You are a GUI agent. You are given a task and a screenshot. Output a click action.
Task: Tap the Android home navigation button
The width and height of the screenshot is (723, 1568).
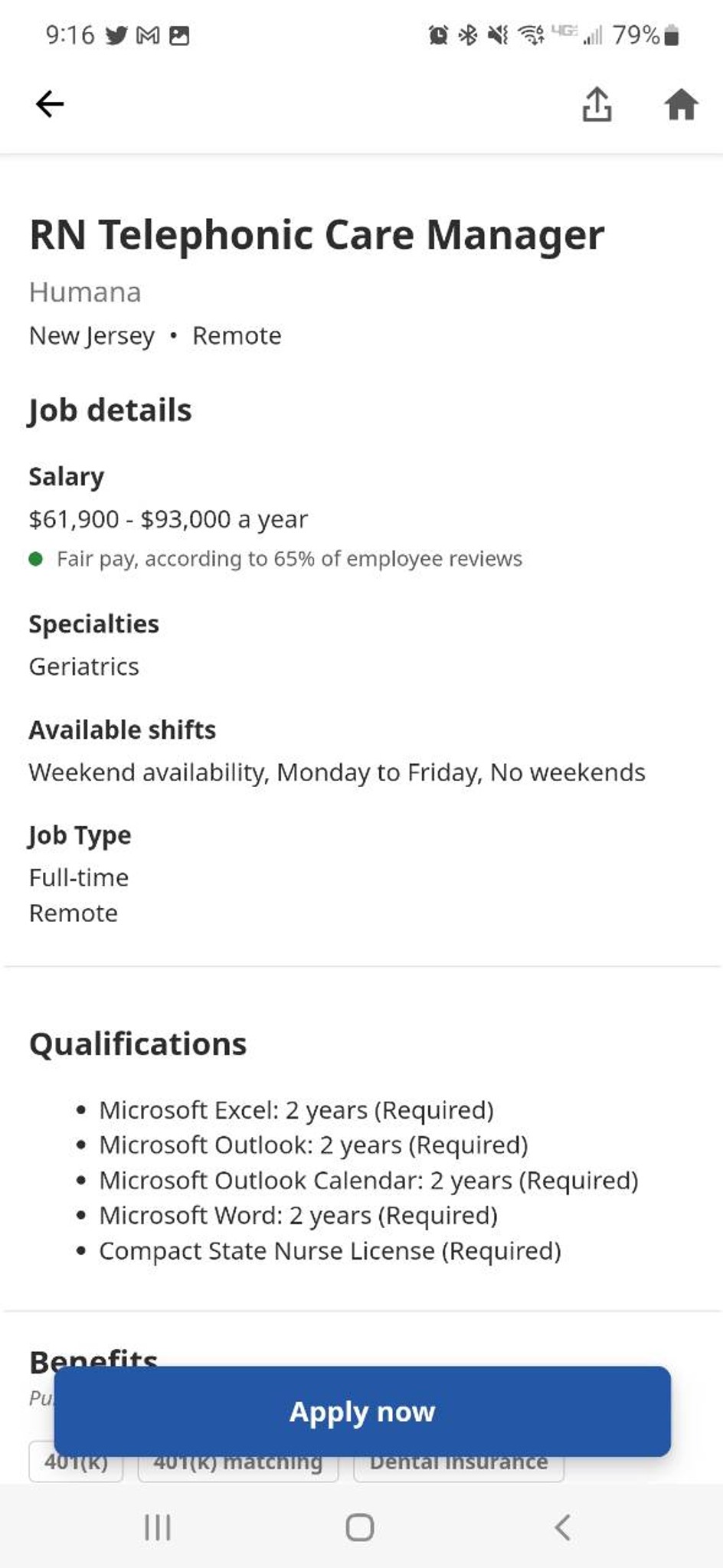[360, 1527]
